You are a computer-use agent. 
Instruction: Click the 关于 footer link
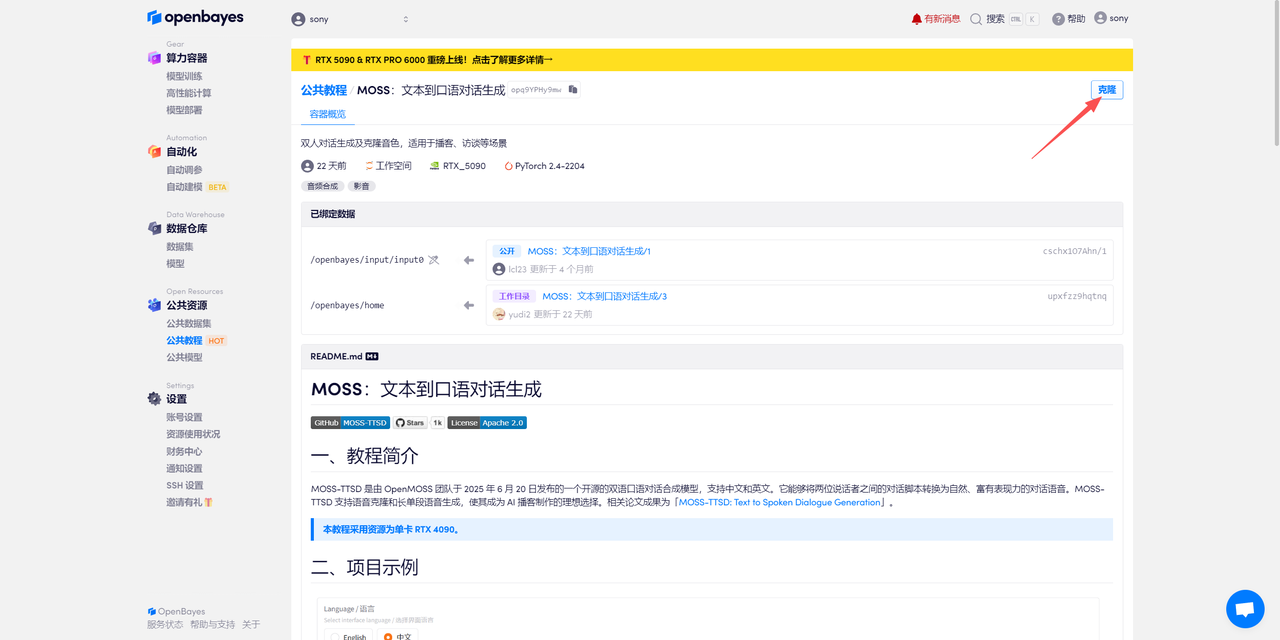tap(251, 624)
